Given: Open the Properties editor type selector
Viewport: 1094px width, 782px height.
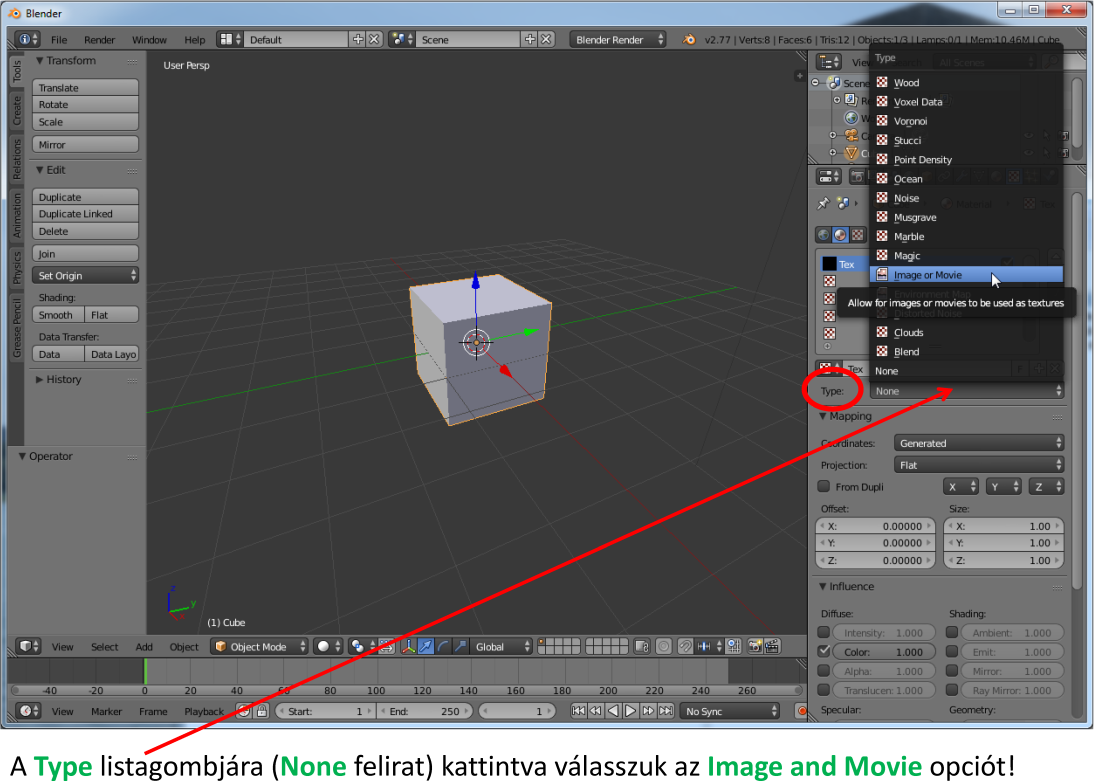Looking at the screenshot, I should tap(829, 176).
